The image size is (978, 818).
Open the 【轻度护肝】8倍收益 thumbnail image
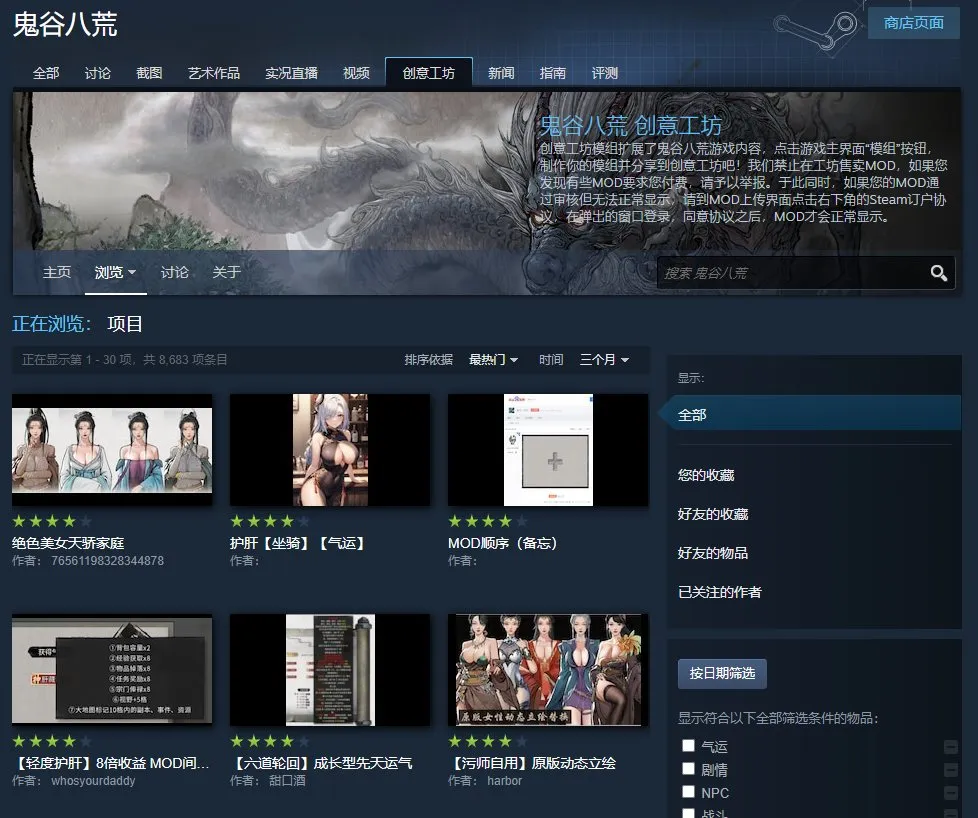pyautogui.click(x=112, y=669)
